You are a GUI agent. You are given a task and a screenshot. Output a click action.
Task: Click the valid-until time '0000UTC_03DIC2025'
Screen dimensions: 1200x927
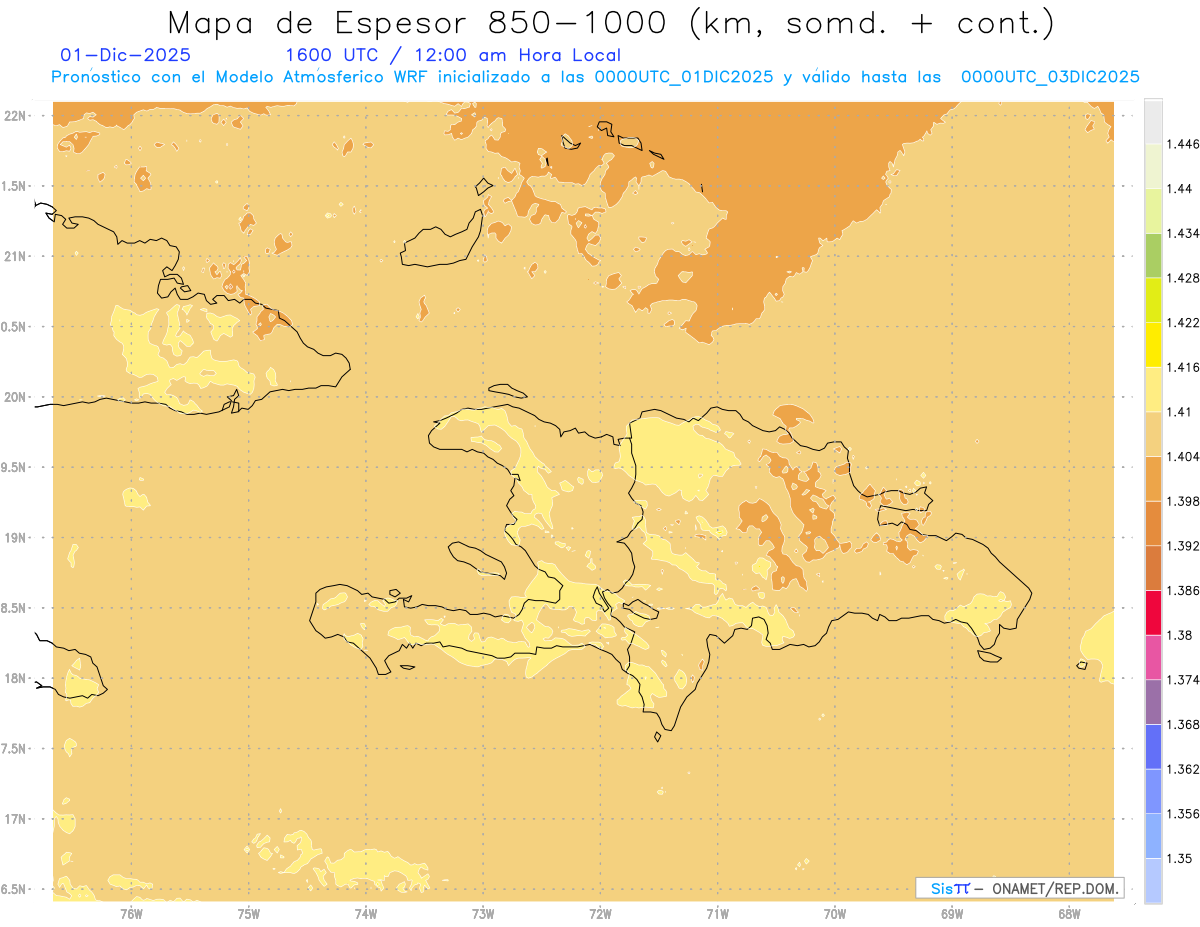pos(1050,77)
